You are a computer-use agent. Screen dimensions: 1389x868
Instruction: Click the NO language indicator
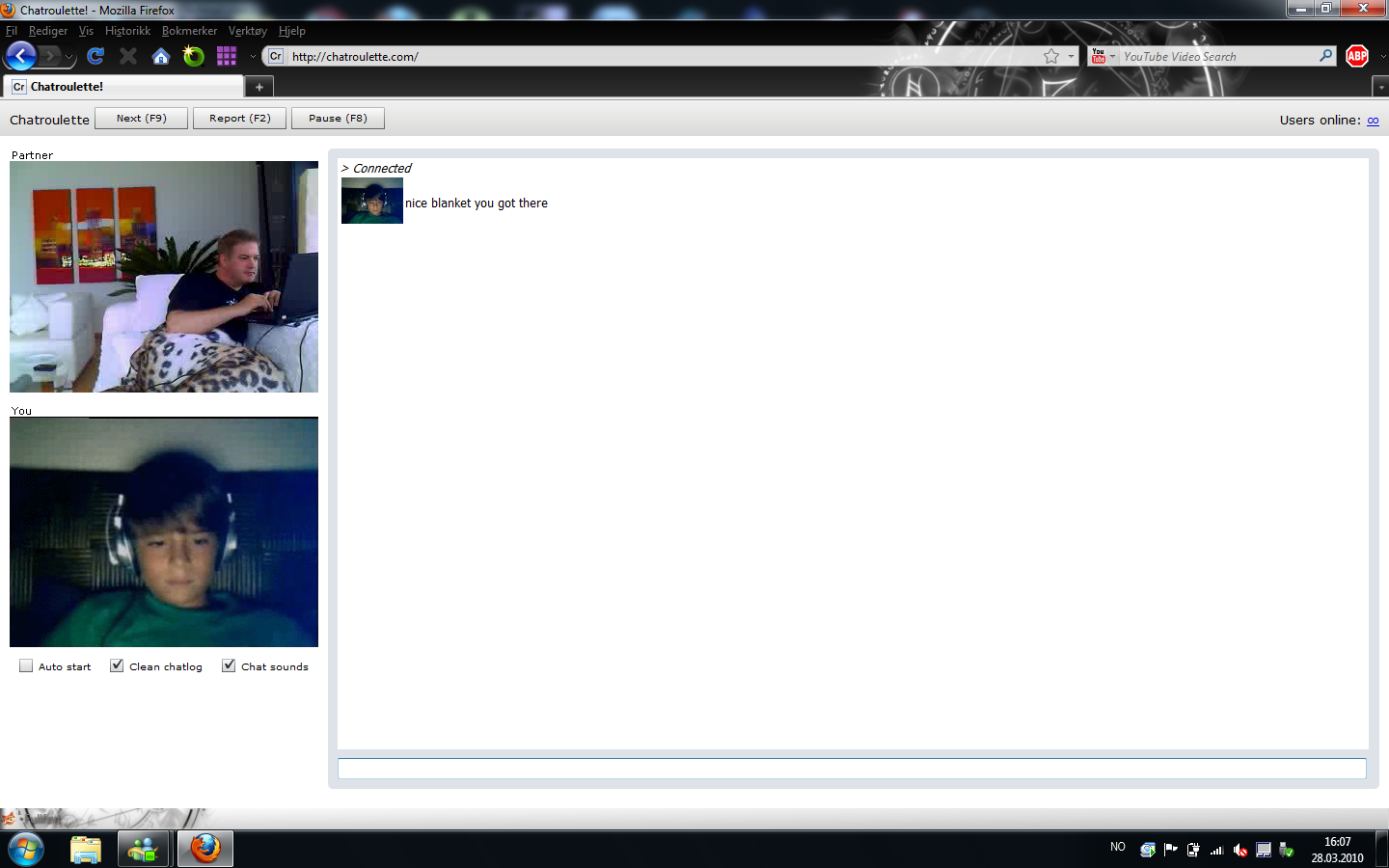click(x=1118, y=847)
